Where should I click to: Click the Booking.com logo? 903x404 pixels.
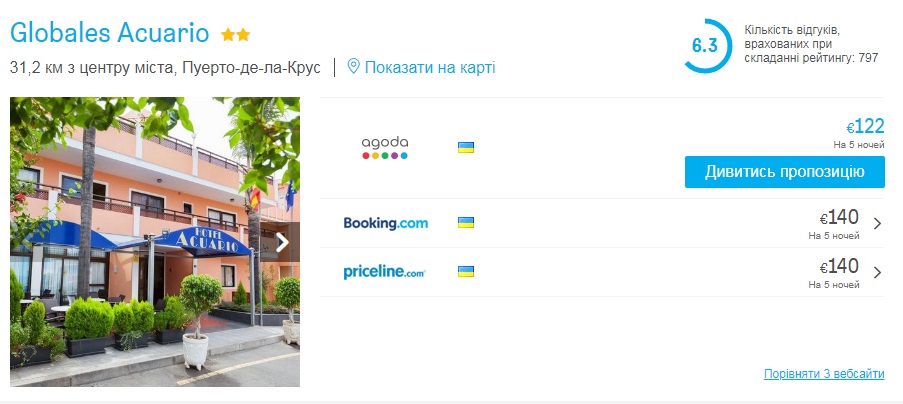(385, 223)
